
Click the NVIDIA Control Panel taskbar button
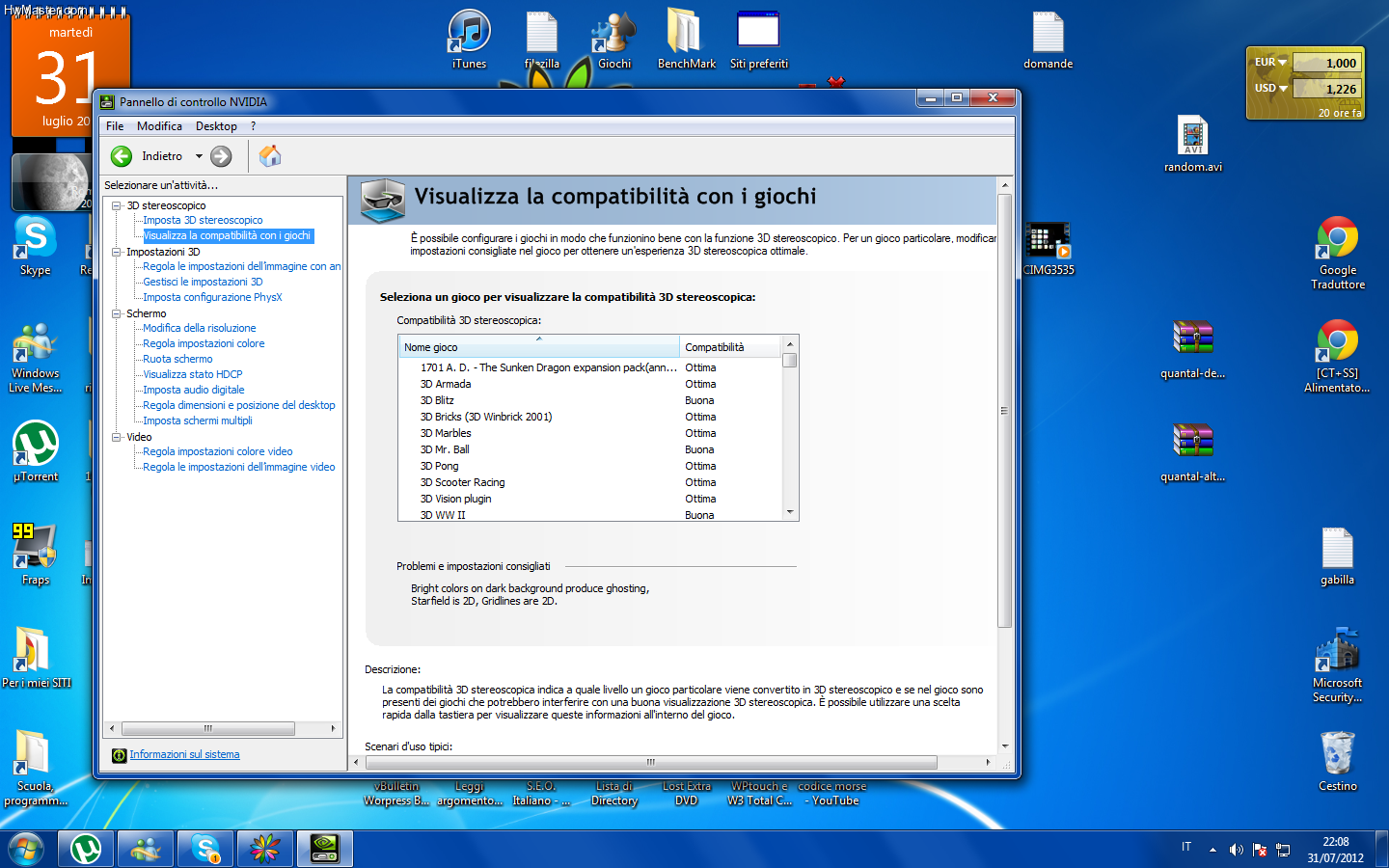(325, 849)
